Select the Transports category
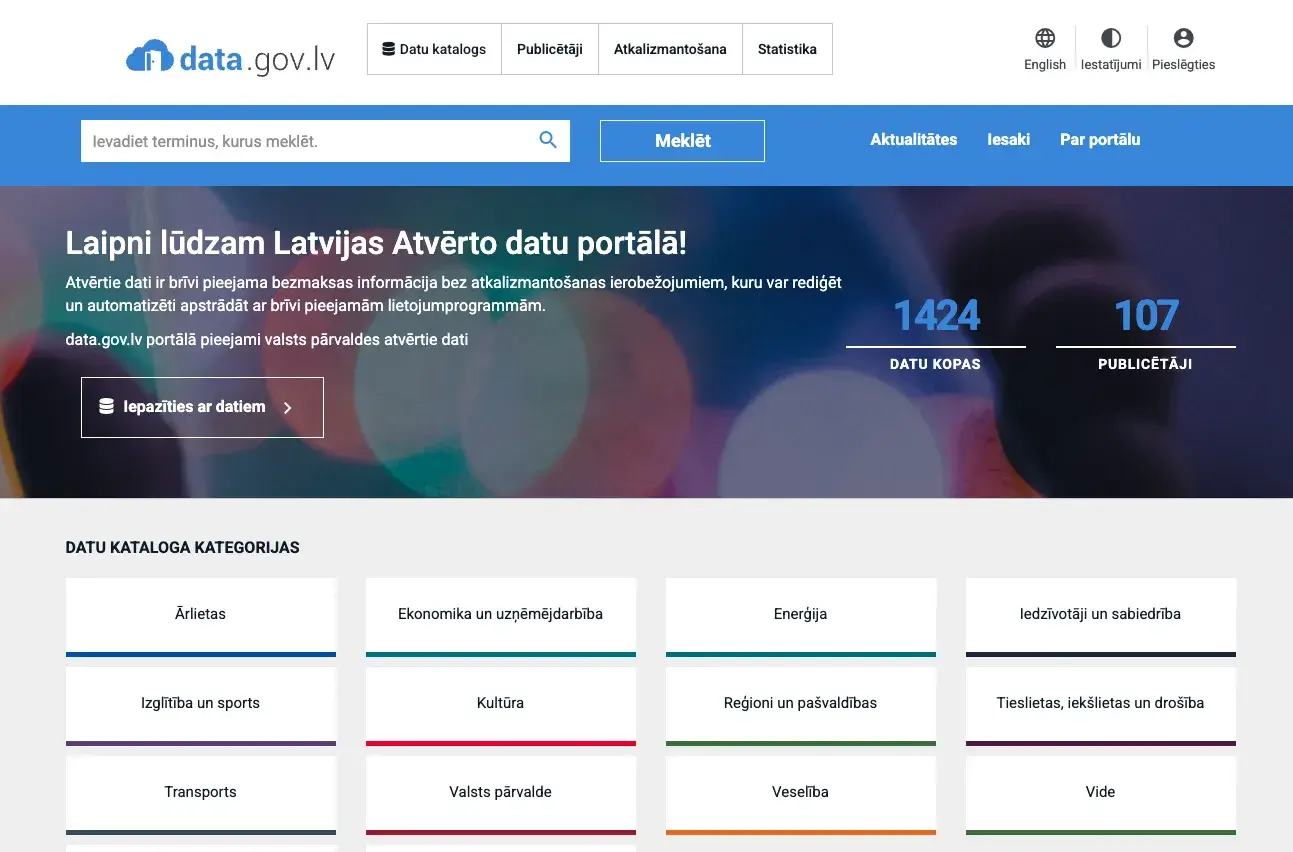The width and height of the screenshot is (1293, 852). (x=200, y=792)
